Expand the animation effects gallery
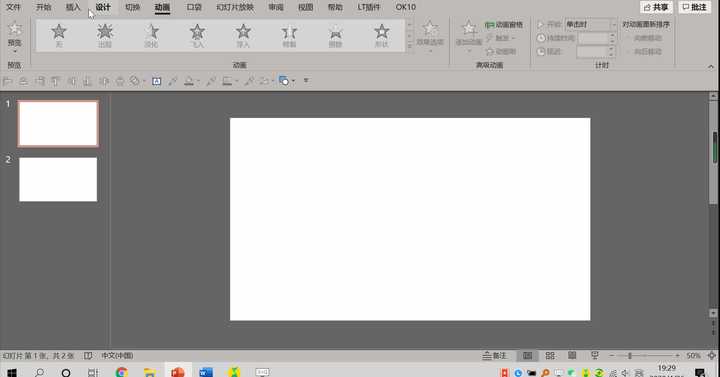The width and height of the screenshot is (720, 377). 411,46
